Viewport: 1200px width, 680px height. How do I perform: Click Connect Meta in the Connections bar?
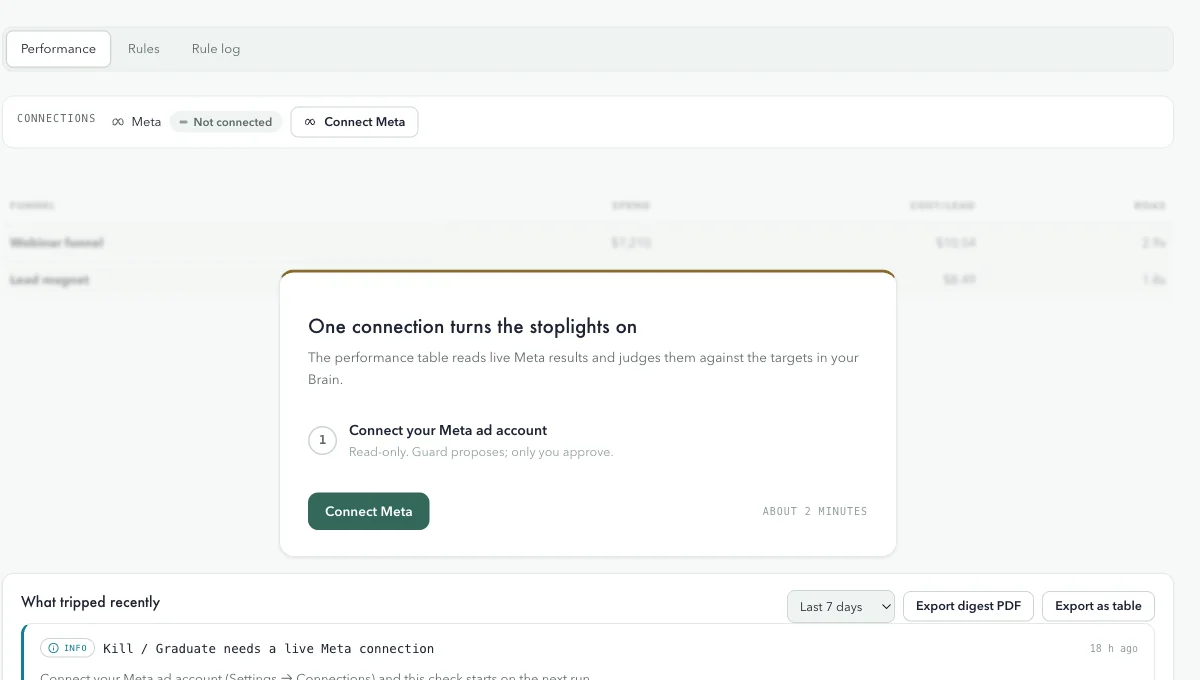coord(355,122)
